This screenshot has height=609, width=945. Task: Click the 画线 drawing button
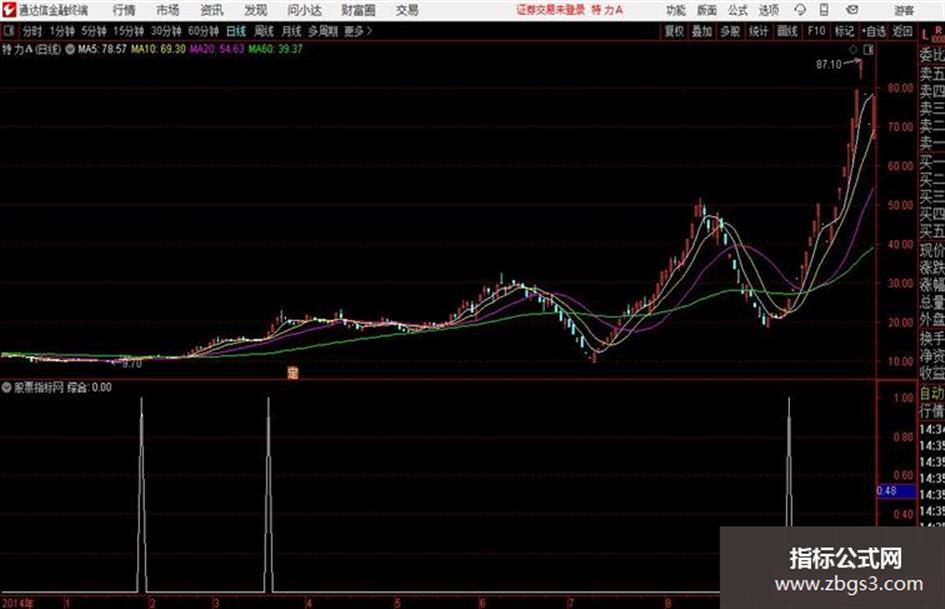coord(787,31)
